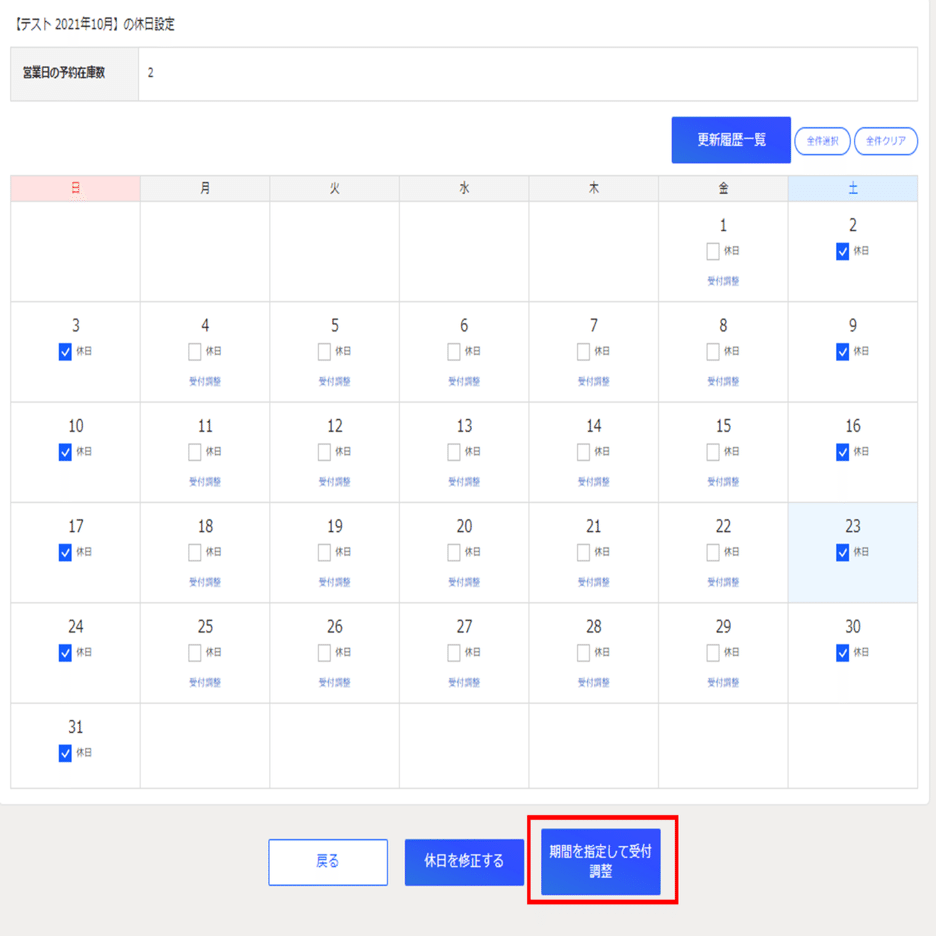The image size is (936, 936).
Task: Open 受付調整 link for day 4
Action: [x=205, y=381]
